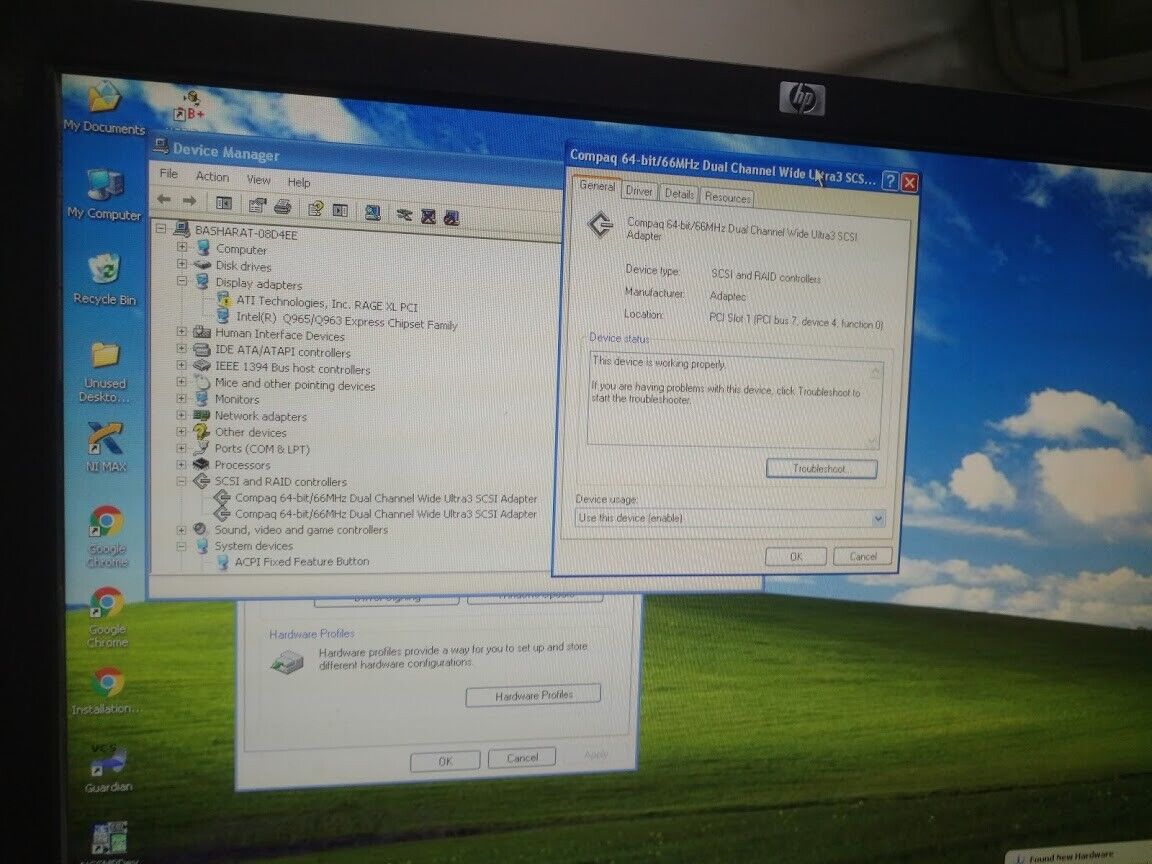Select Ports (COM & LPT) tree item
The height and width of the screenshot is (864, 1152).
click(x=262, y=448)
